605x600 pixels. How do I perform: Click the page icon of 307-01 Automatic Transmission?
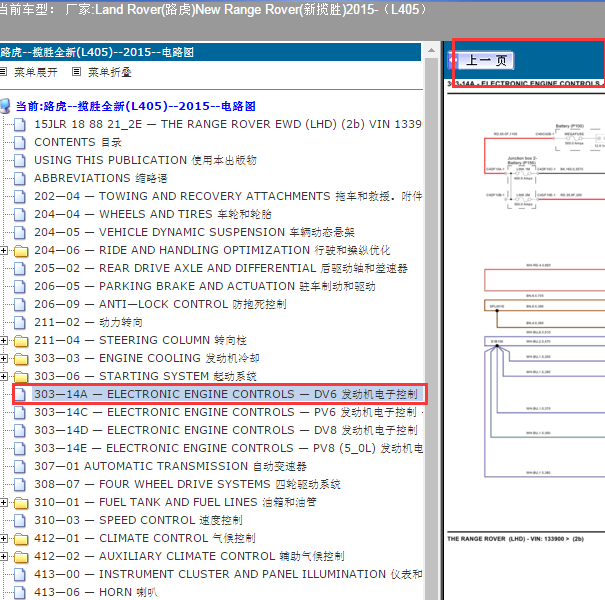[20, 466]
